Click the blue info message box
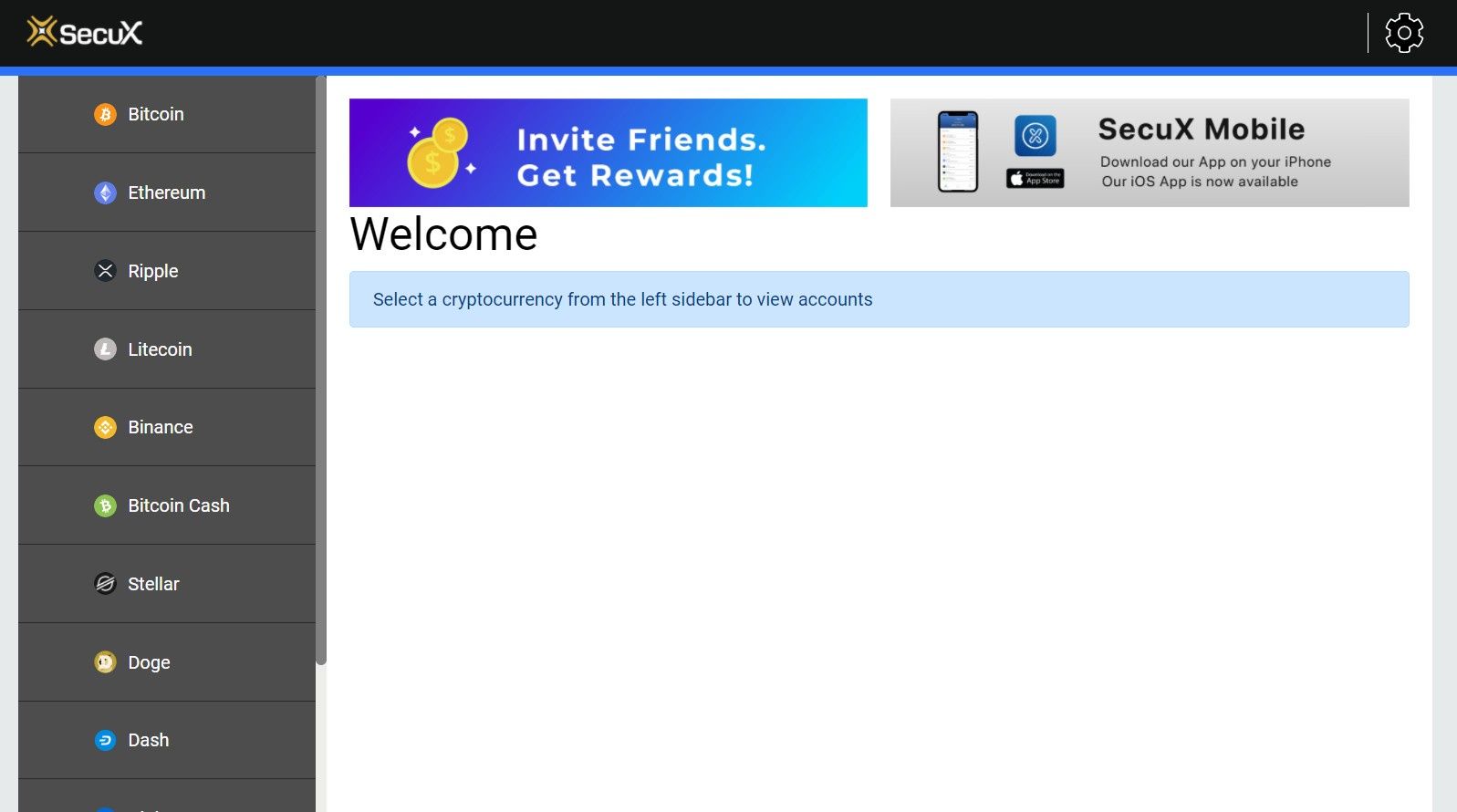Screen dimensions: 1457x812 879,299
